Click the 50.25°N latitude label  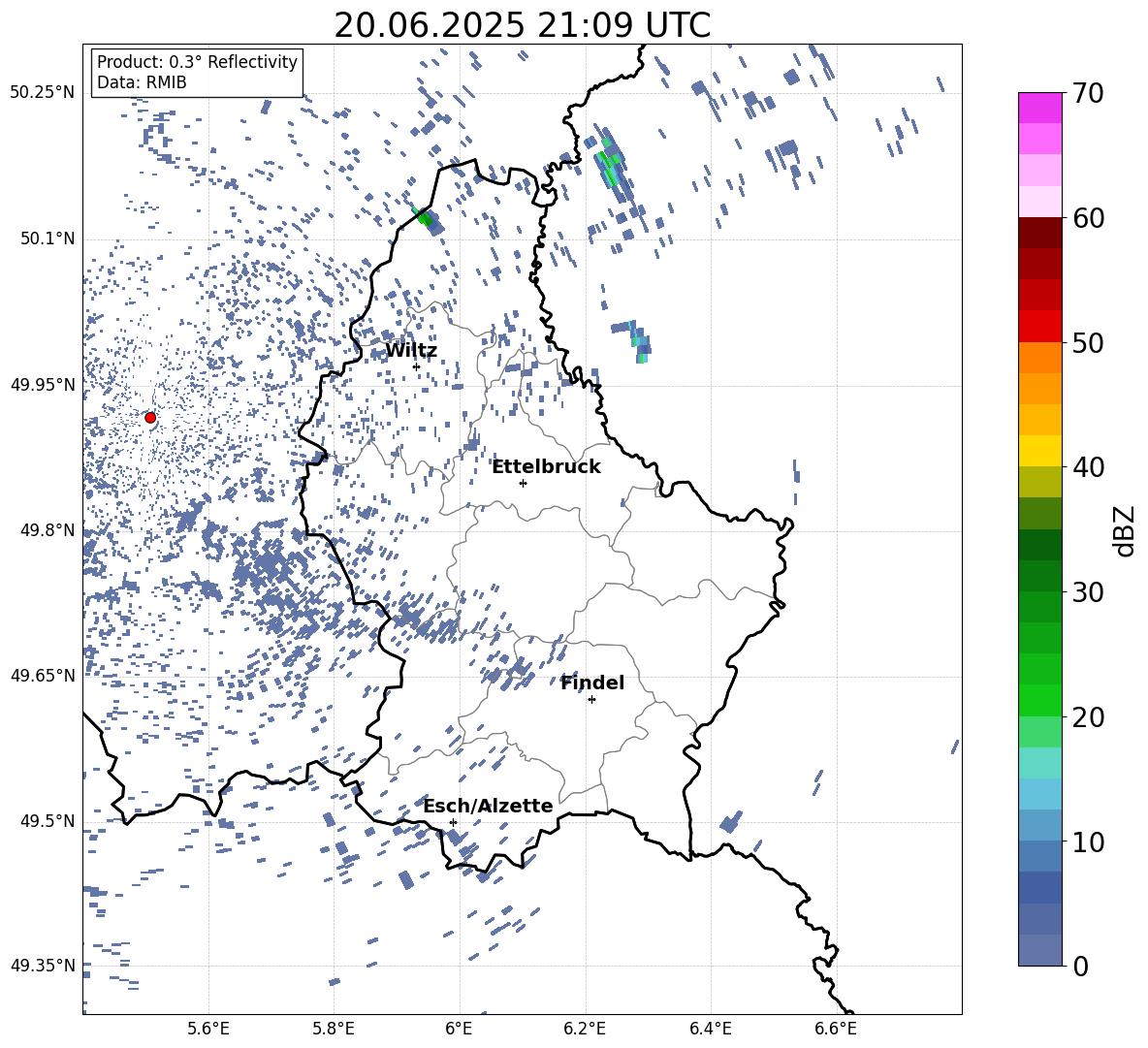(x=43, y=93)
